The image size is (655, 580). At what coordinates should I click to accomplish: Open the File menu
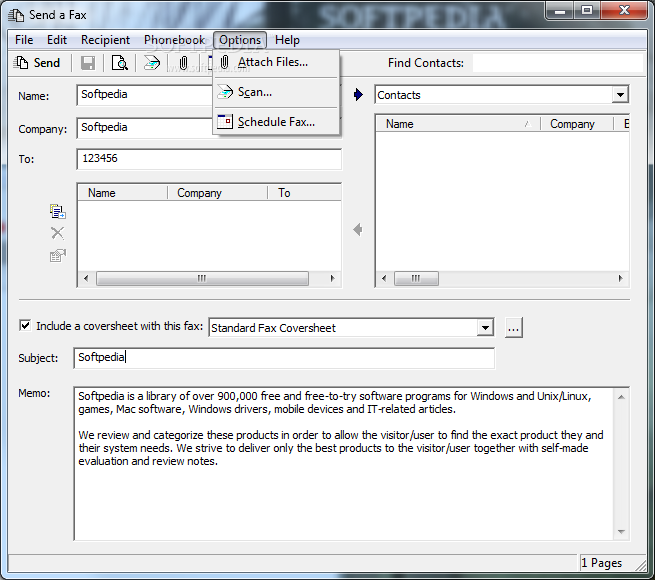24,40
